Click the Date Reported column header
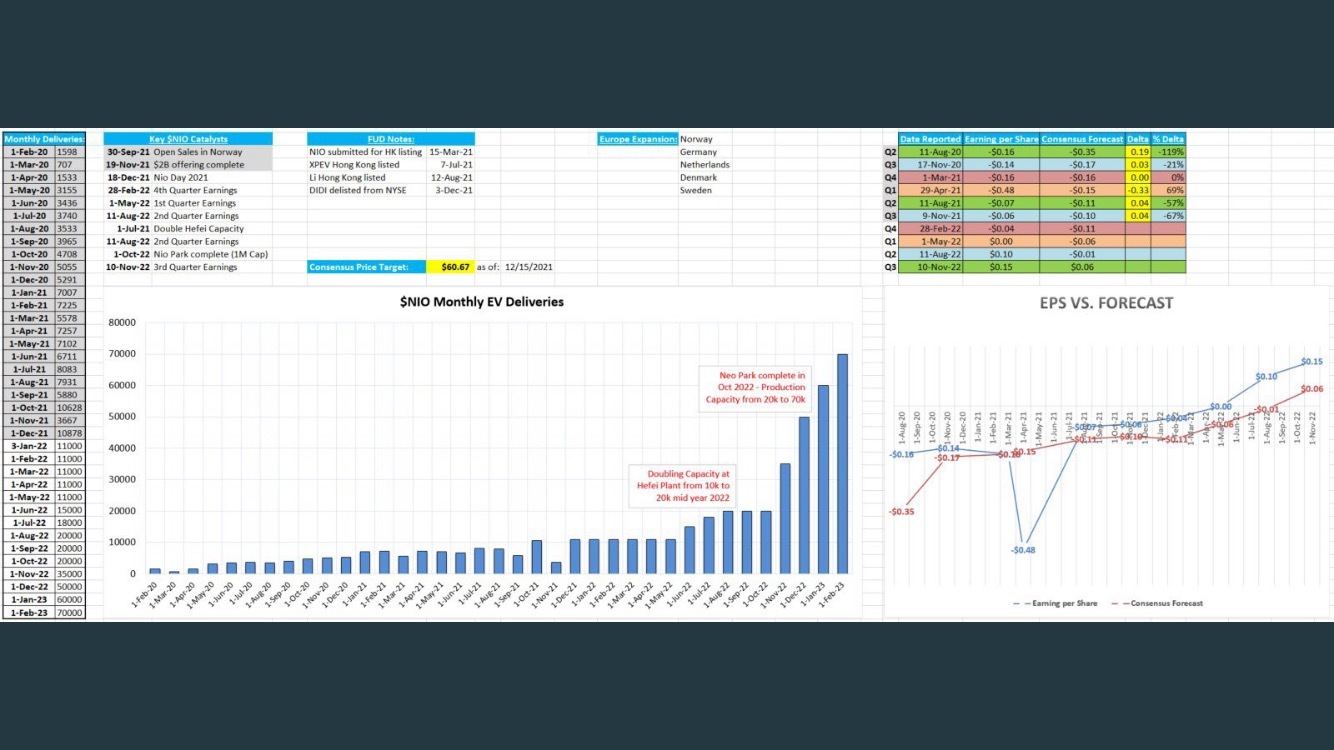 pos(930,139)
